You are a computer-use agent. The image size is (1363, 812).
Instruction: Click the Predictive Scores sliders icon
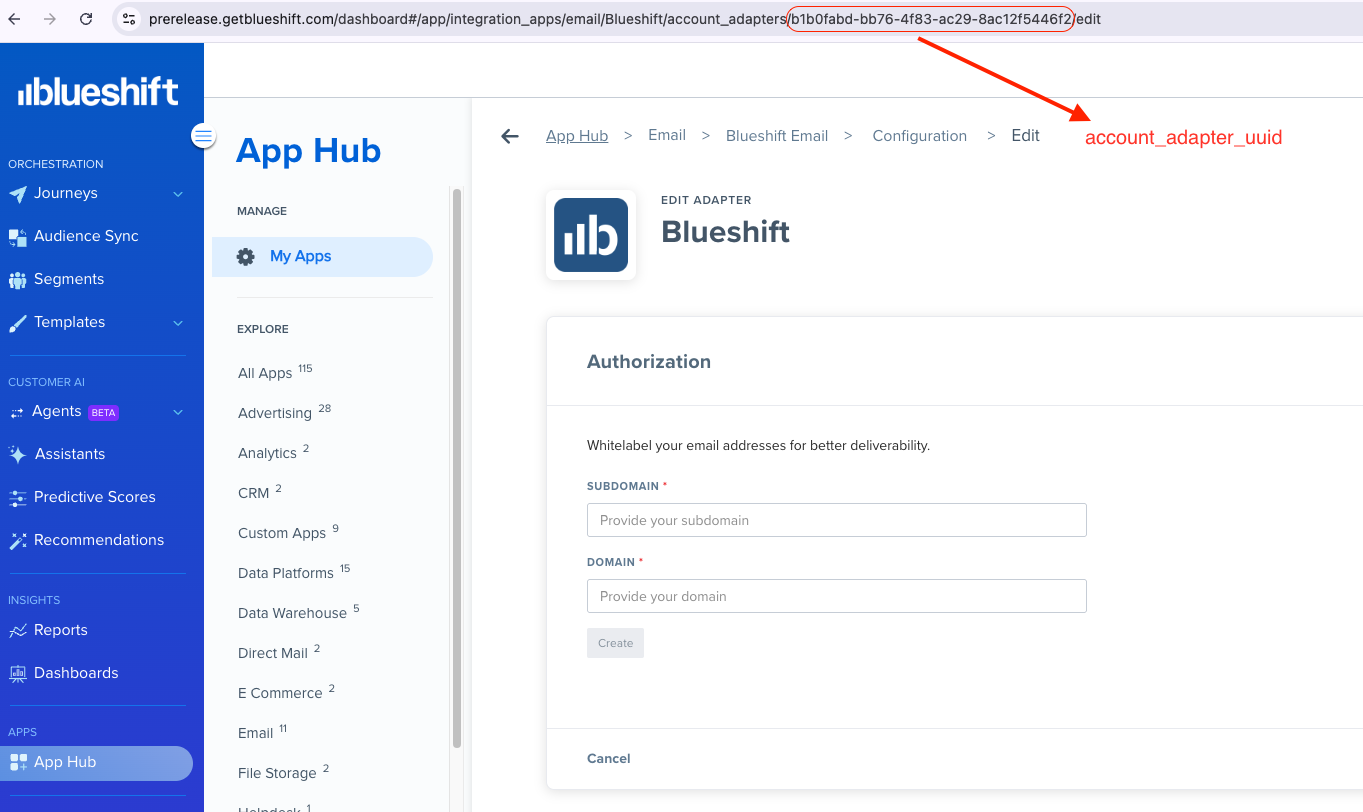tap(18, 497)
